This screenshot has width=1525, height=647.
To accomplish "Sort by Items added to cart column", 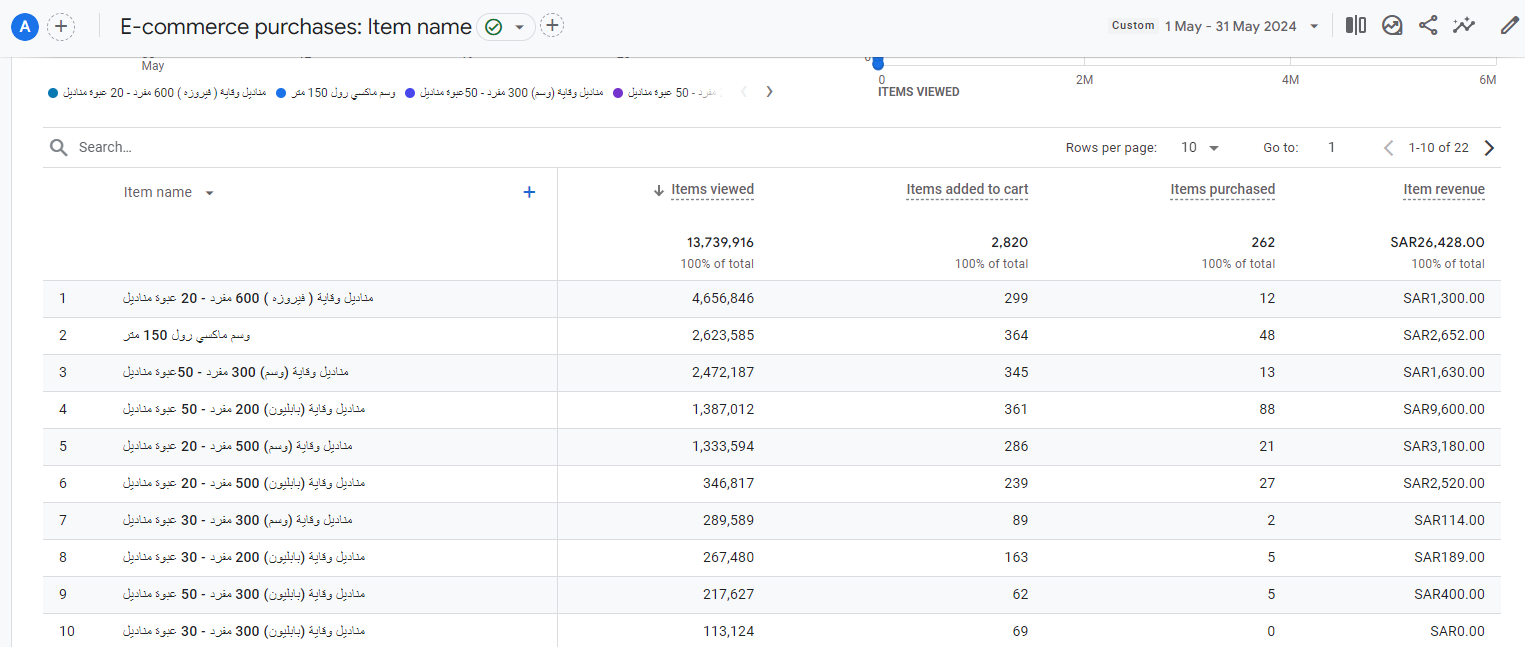I will point(966,189).
